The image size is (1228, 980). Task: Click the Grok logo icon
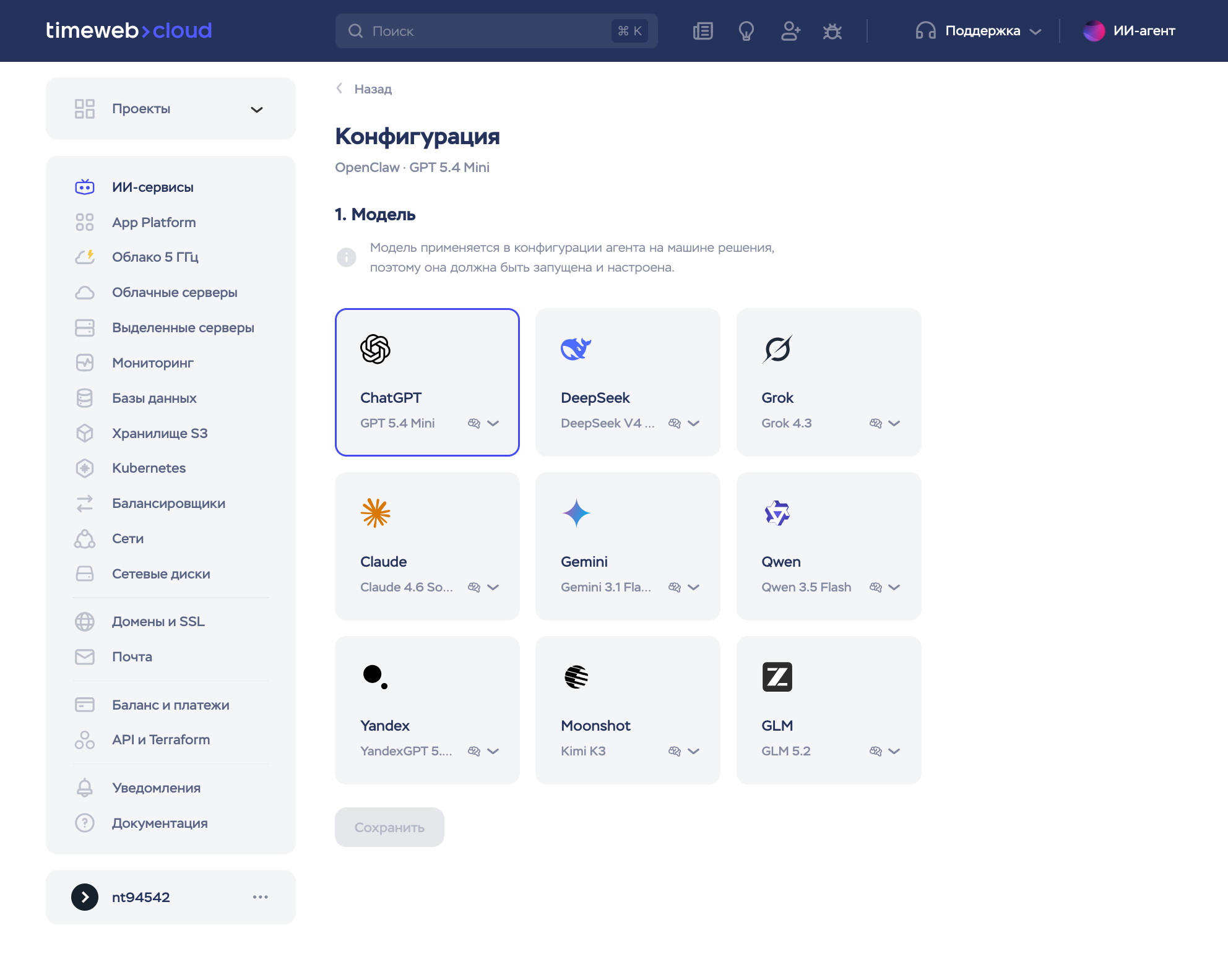[777, 349]
